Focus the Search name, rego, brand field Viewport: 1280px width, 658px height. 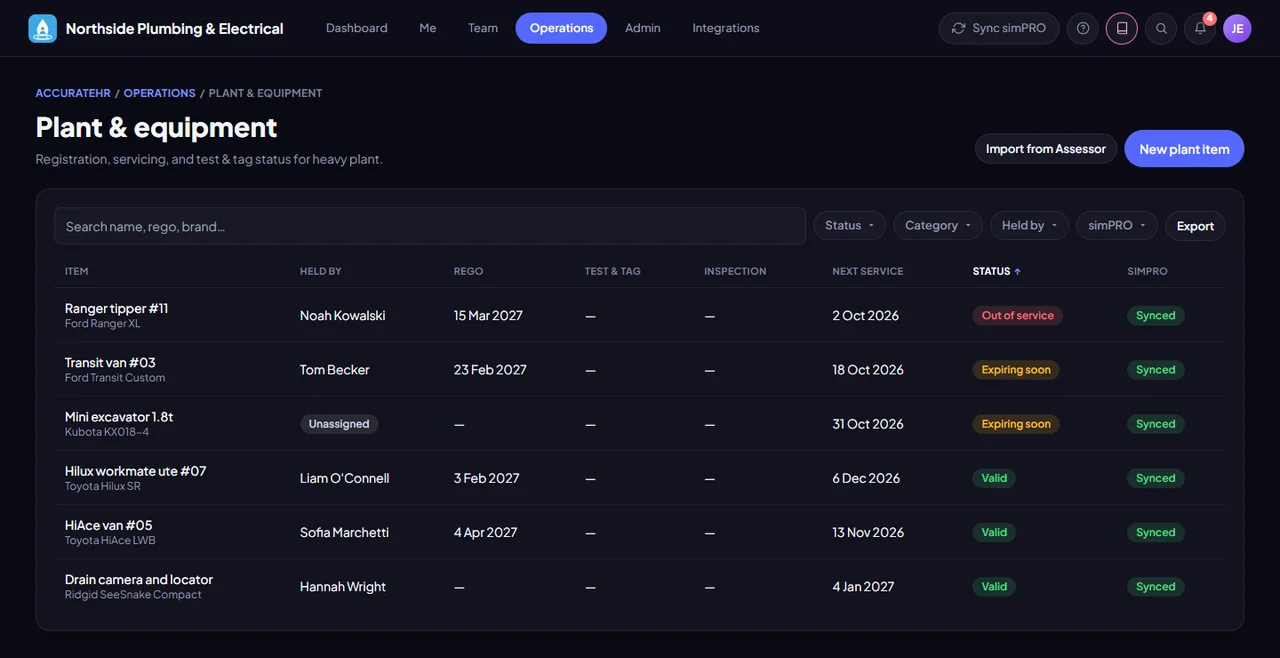(430, 226)
